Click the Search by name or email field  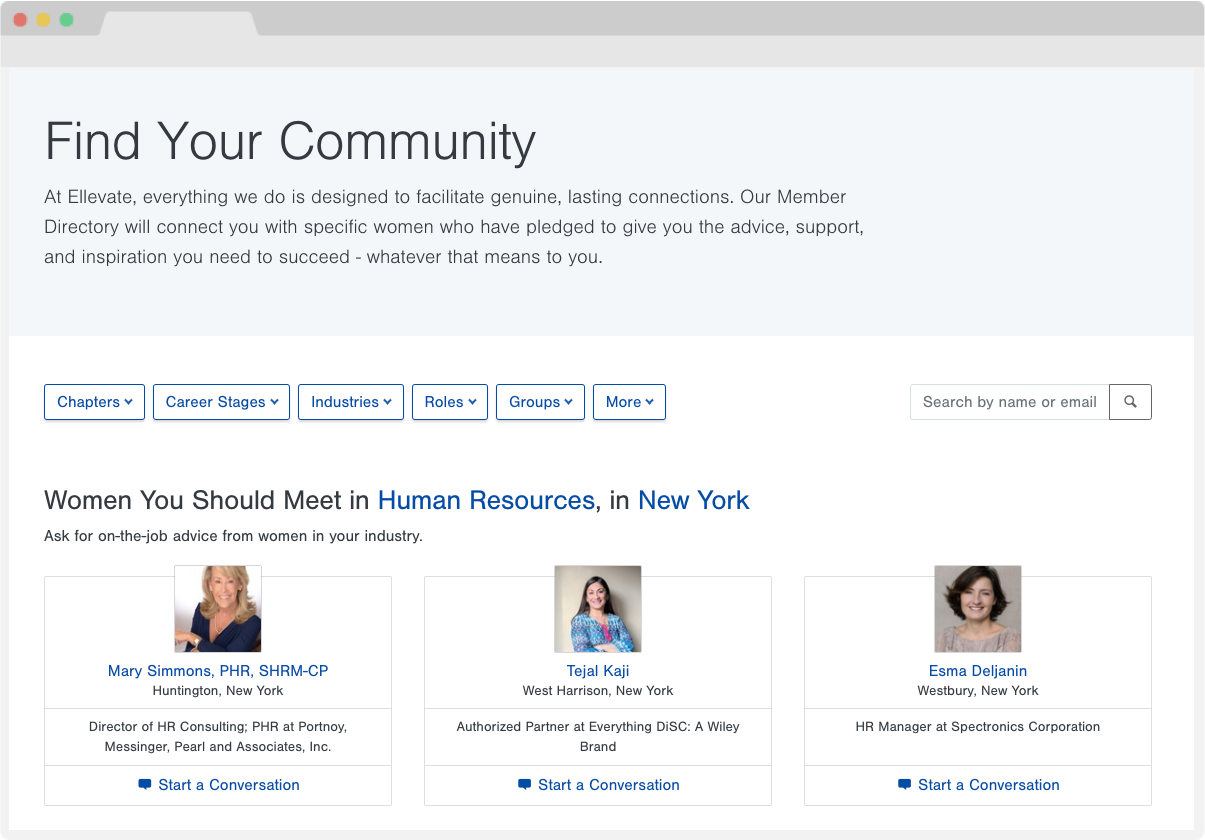point(1008,402)
